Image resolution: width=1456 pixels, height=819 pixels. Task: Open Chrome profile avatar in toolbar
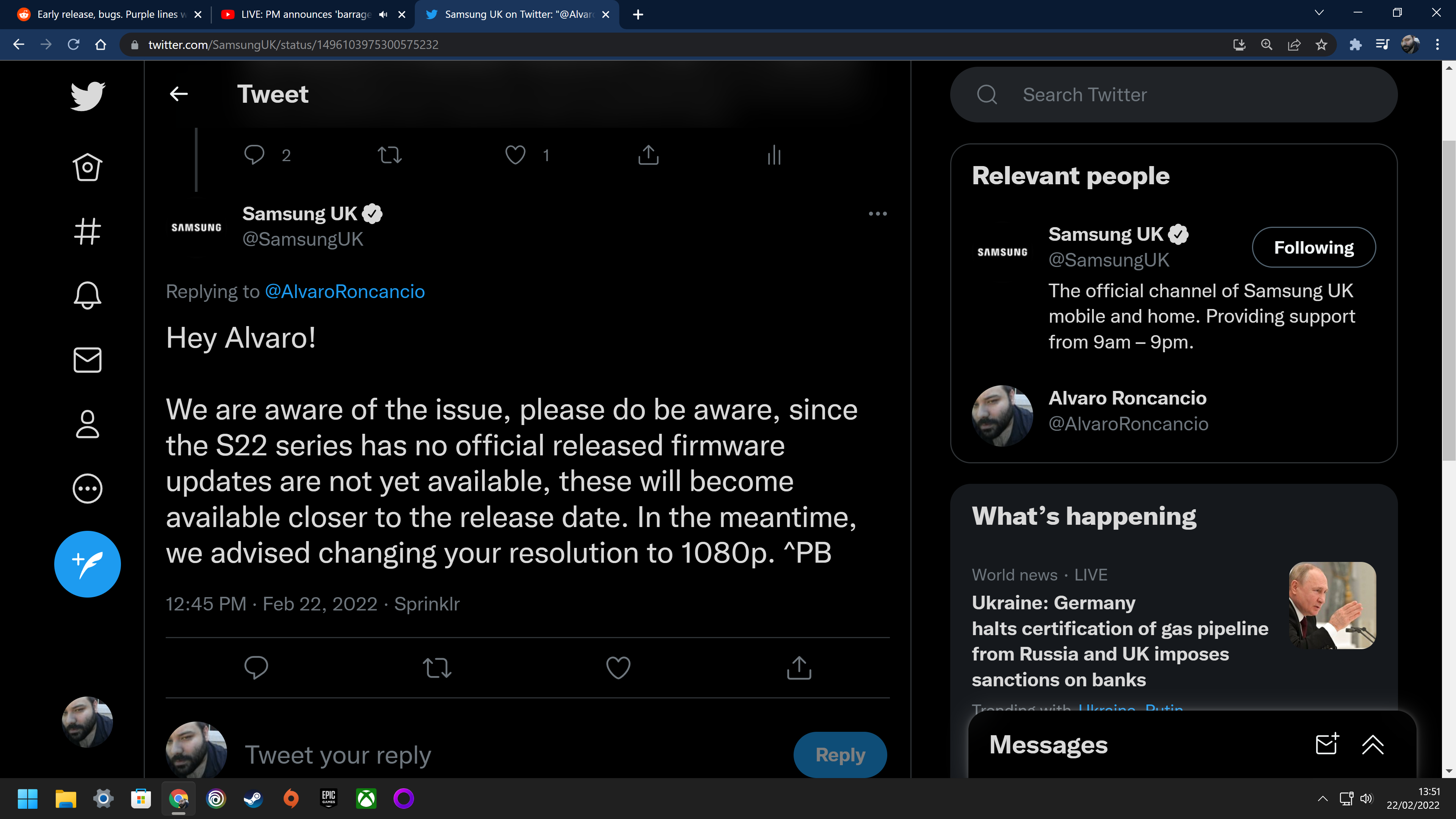(x=1410, y=44)
